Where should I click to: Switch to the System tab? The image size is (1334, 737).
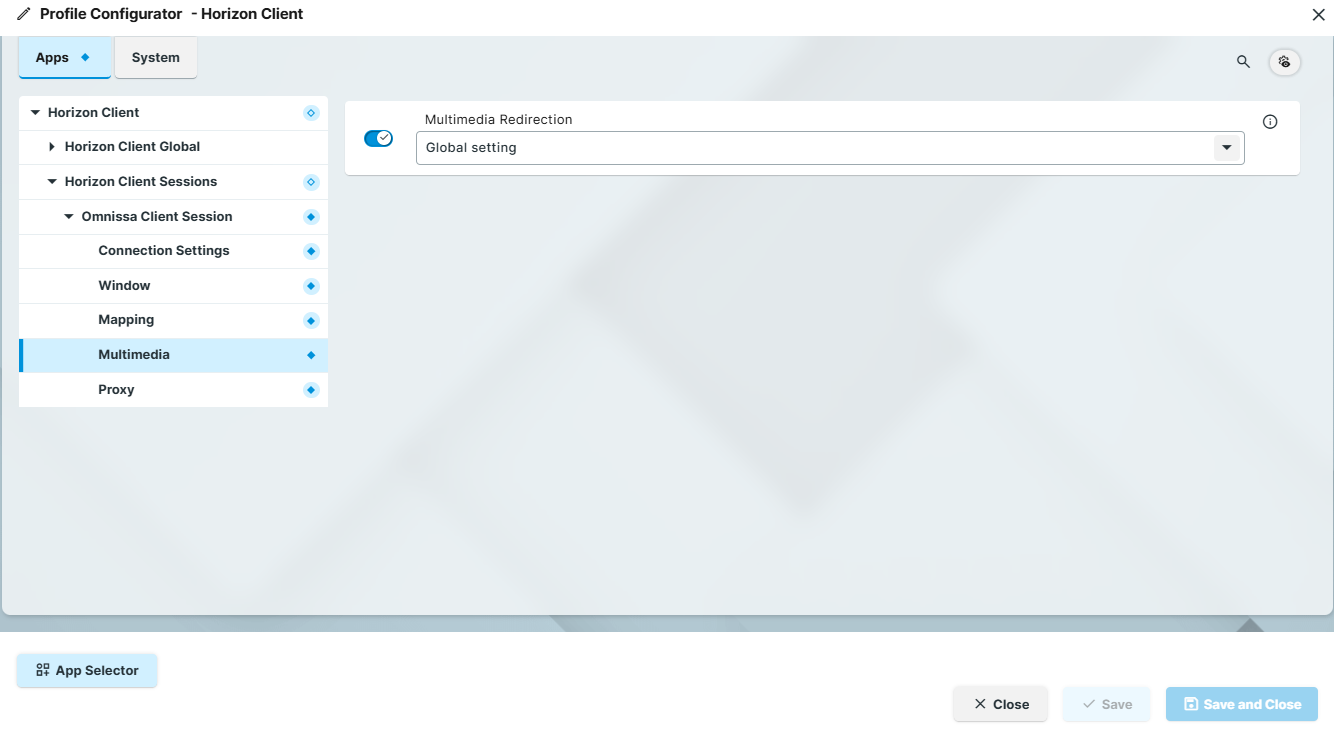point(155,57)
